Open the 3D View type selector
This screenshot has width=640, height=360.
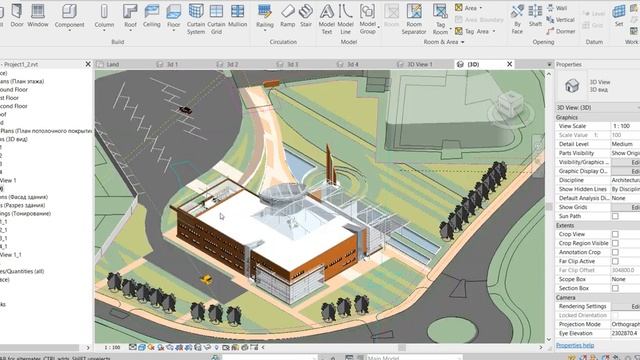point(598,86)
